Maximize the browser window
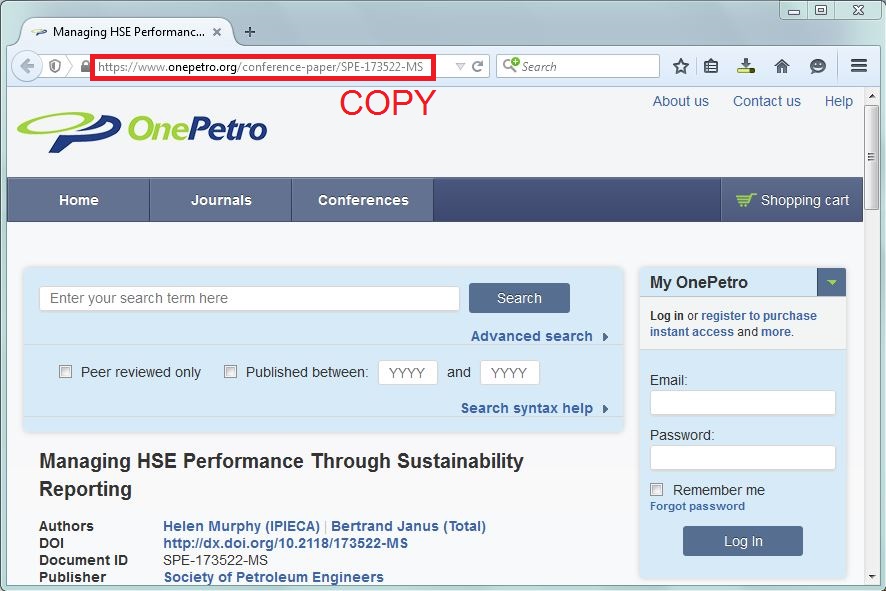 point(821,10)
